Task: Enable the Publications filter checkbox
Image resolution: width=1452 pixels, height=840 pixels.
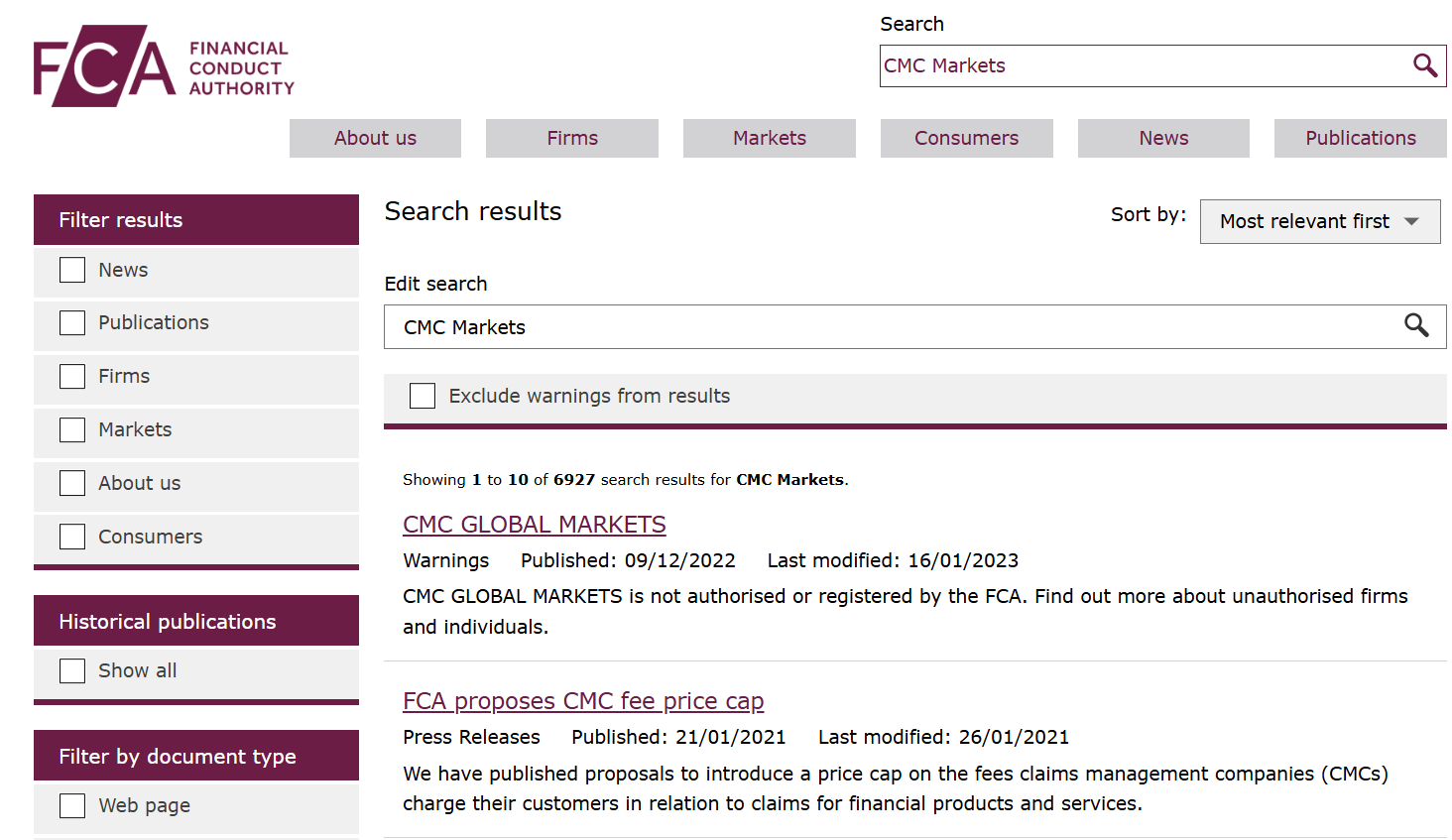Action: (72, 323)
